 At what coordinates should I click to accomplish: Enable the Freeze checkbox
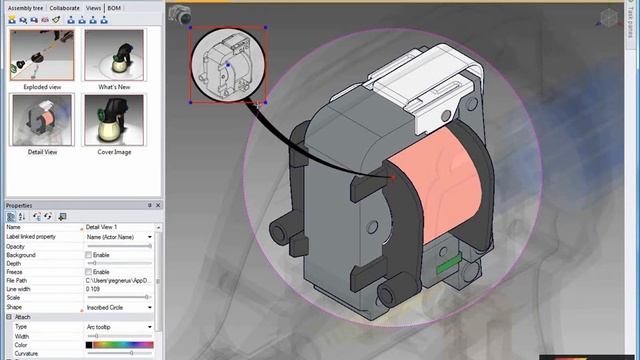coord(88,272)
